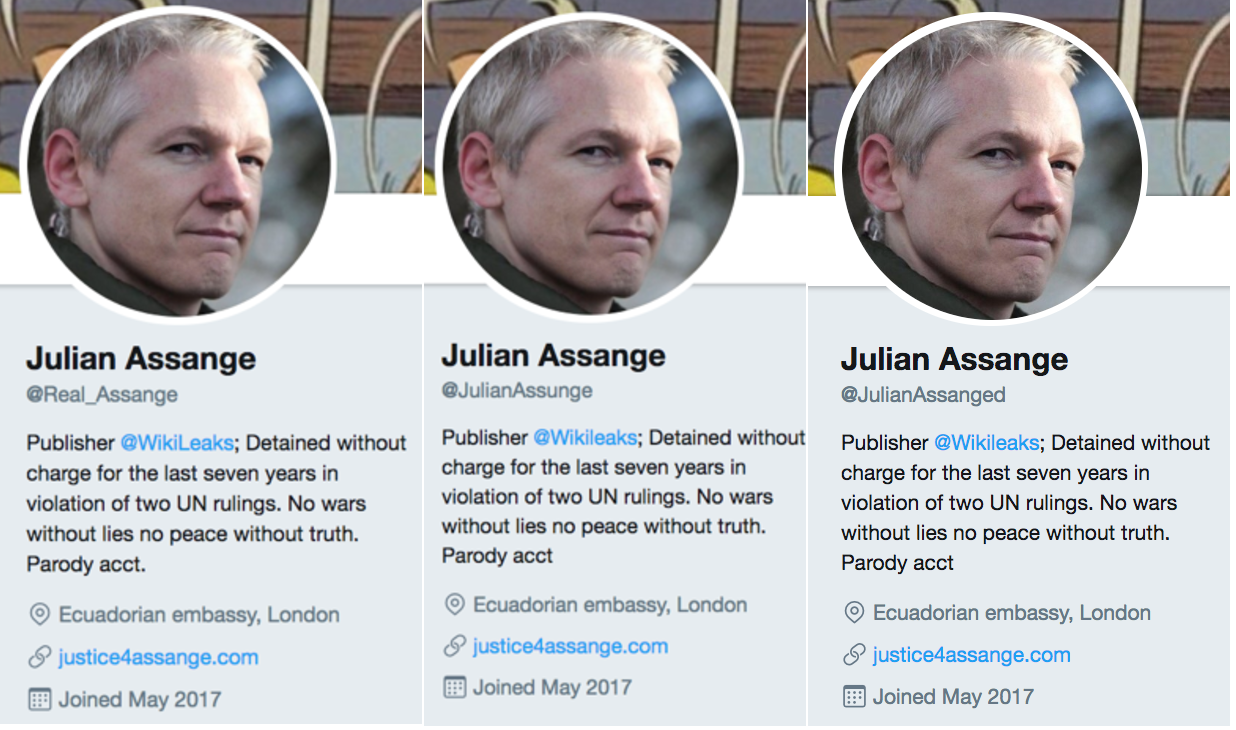The width and height of the screenshot is (1236, 730).
Task: Click calendar icon in @Real_Assange profile
Action: click(40, 699)
